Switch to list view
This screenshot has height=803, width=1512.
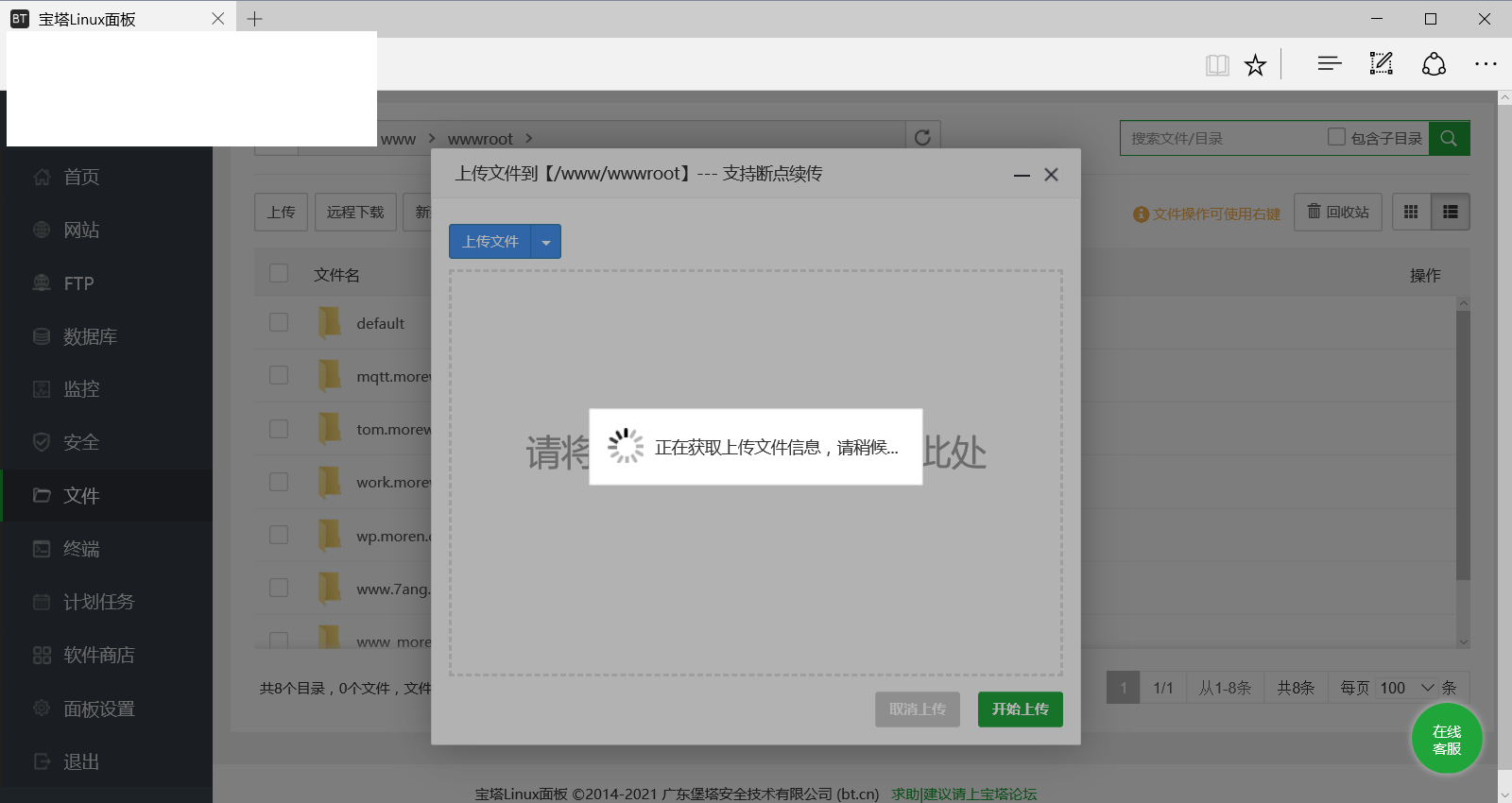[x=1451, y=212]
